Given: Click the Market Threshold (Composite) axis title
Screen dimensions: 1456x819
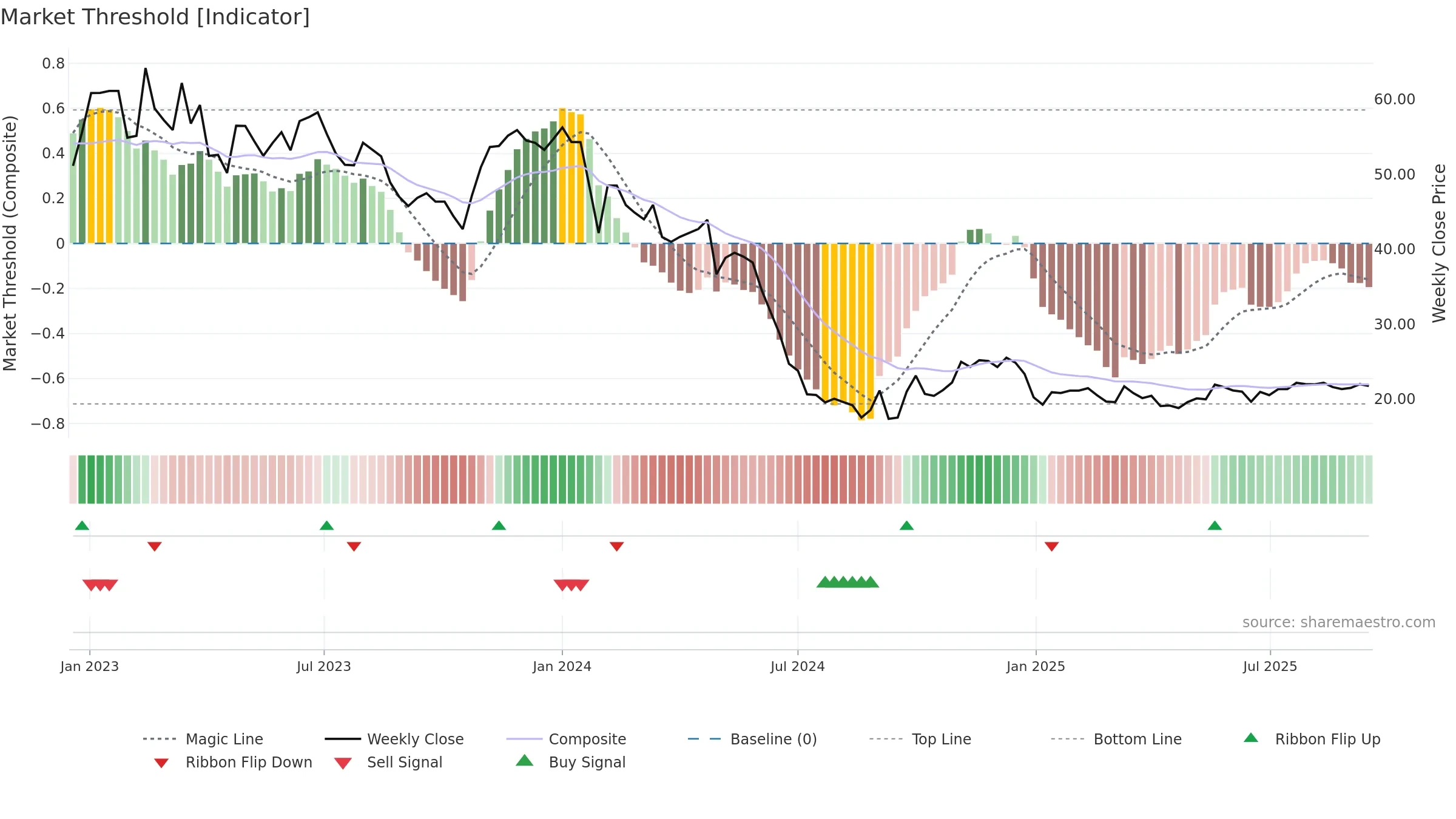Looking at the screenshot, I should pyautogui.click(x=10, y=243).
